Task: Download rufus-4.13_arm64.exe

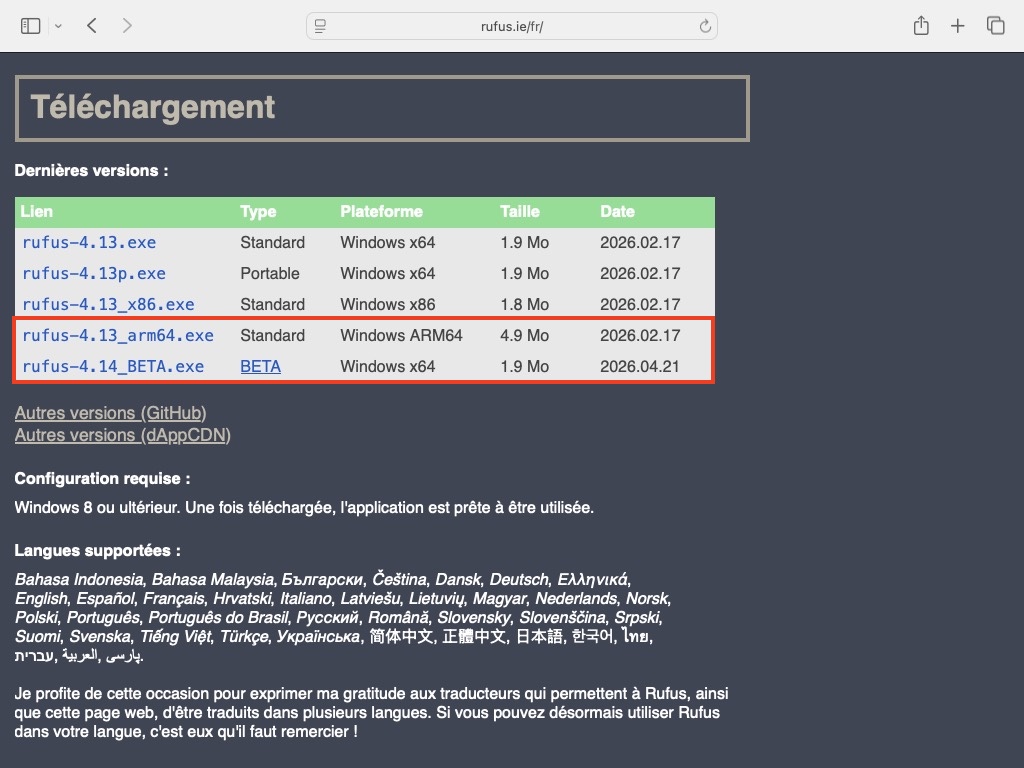Action: pyautogui.click(x=118, y=335)
